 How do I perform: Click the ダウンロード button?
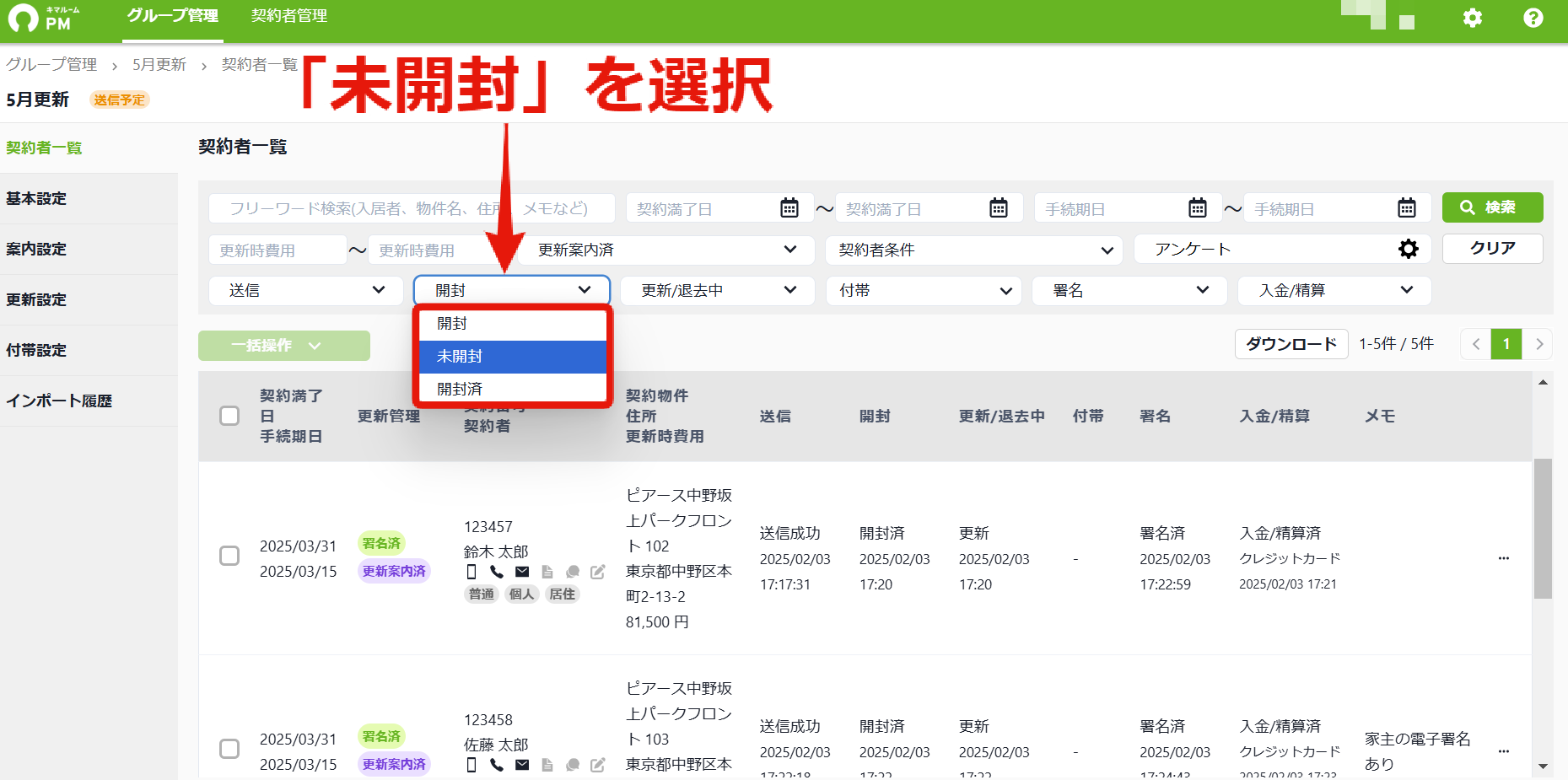(x=1291, y=344)
